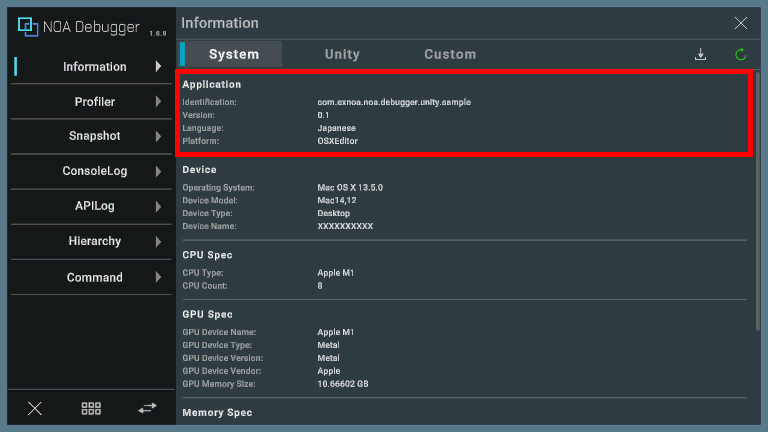Click the GPU Device Vendor value Apple
This screenshot has width=768, height=432.
pos(329,371)
